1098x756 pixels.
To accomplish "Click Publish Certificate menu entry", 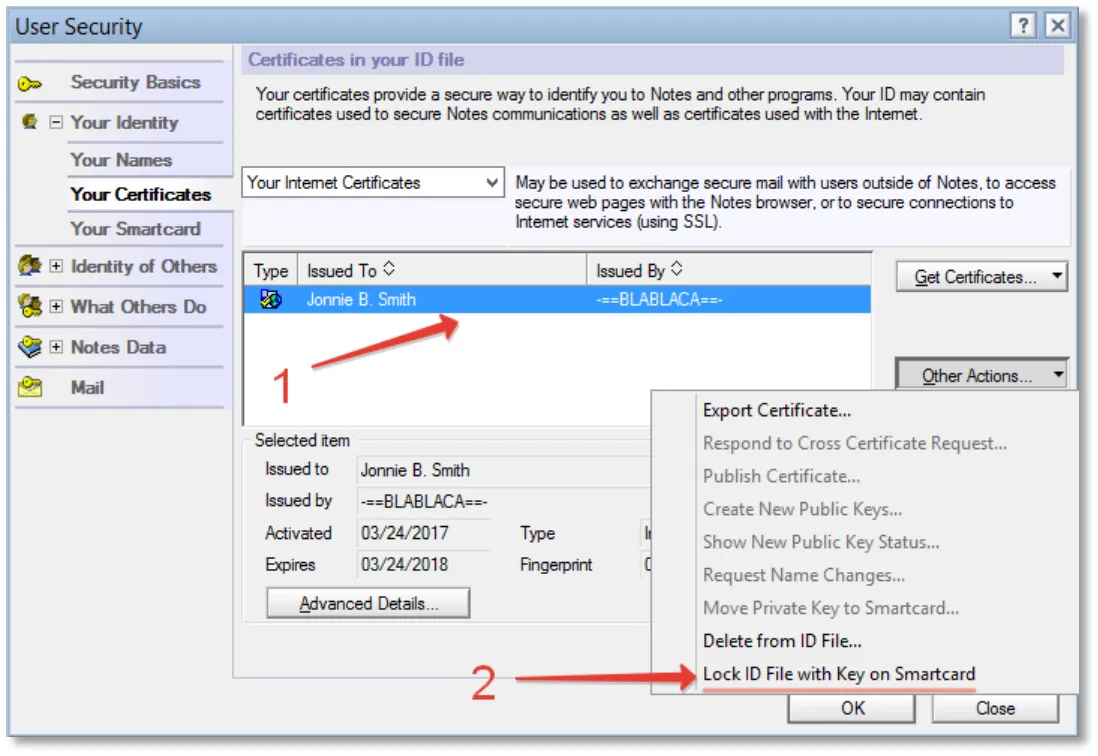I will [781, 477].
